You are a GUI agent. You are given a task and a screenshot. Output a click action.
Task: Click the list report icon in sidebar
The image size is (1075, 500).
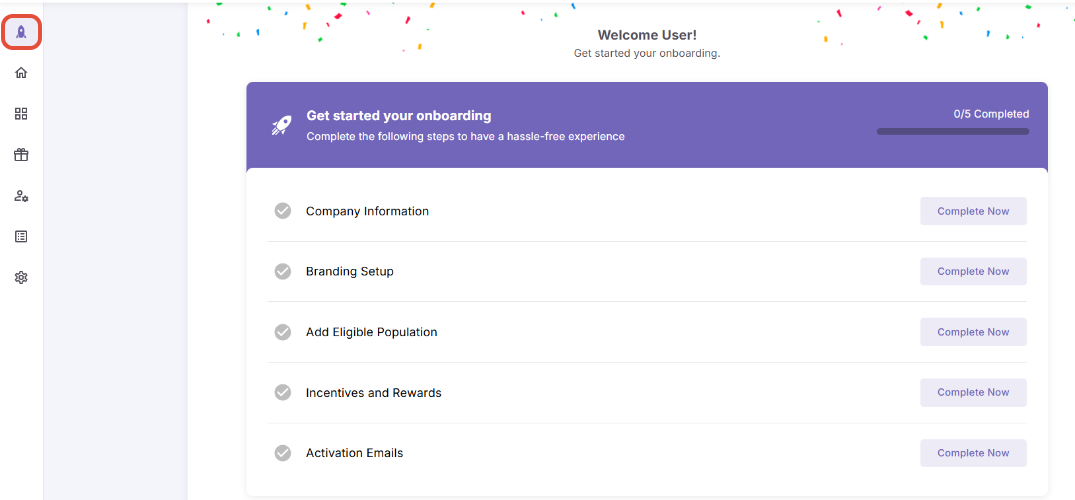click(21, 237)
